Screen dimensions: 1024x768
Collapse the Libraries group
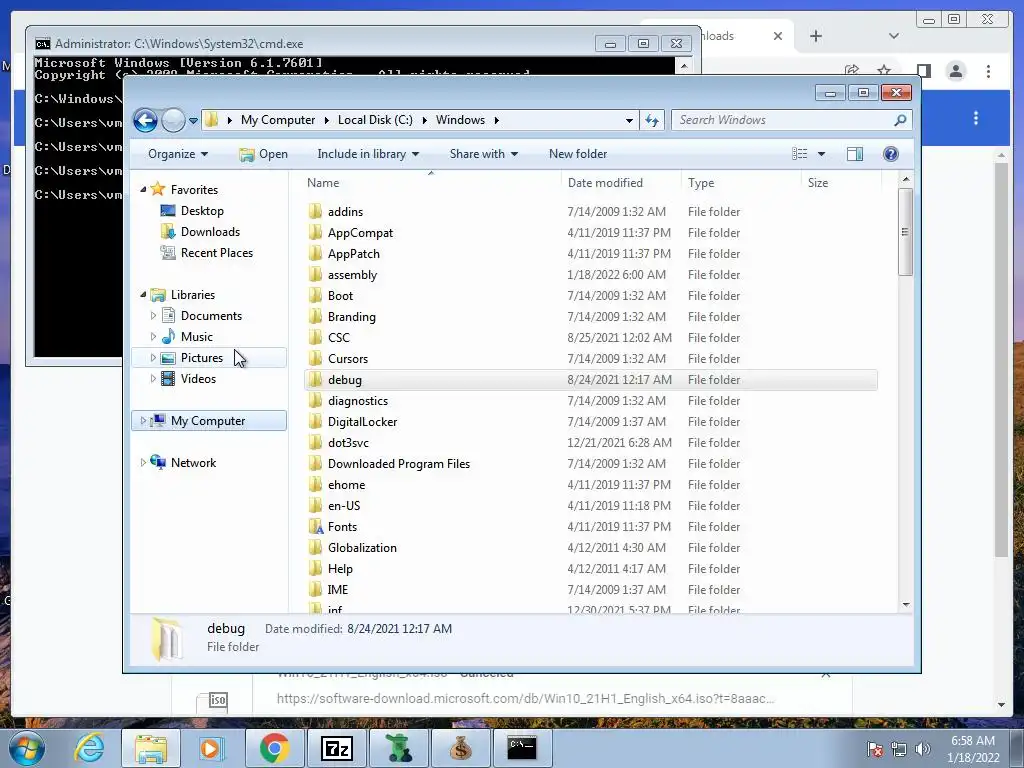pos(143,295)
